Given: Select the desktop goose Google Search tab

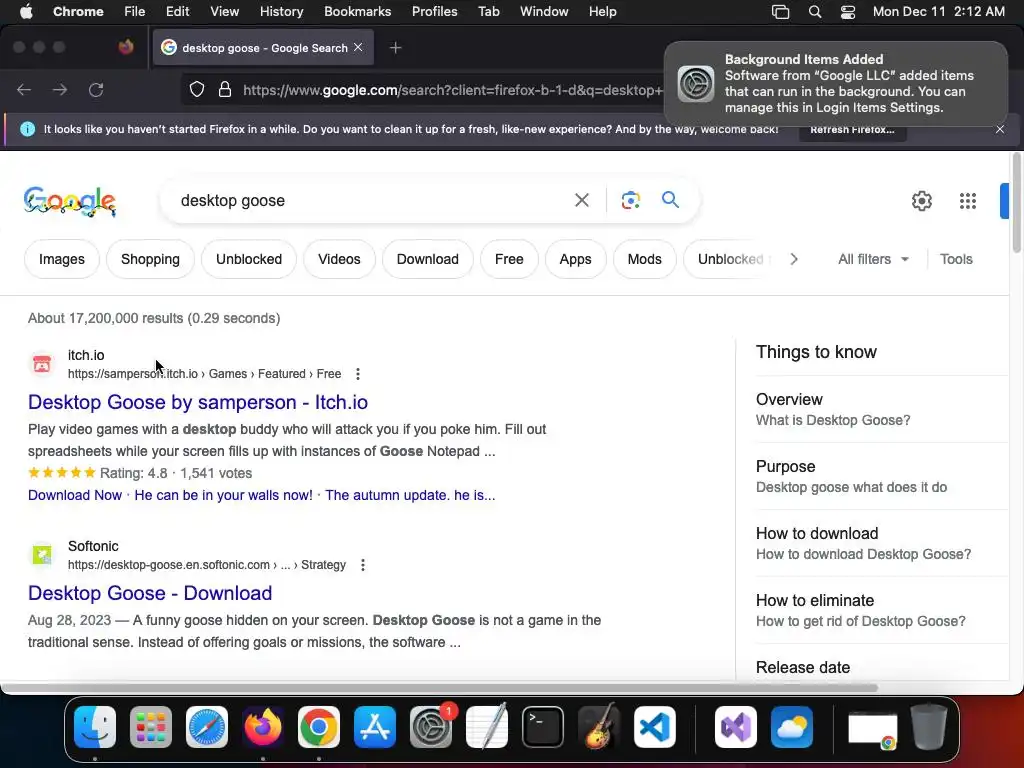Looking at the screenshot, I should pos(264,48).
